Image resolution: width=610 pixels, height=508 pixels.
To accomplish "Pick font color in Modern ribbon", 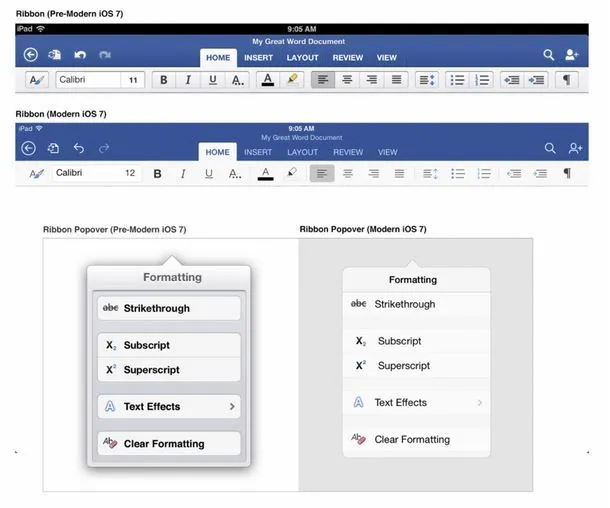I will pyautogui.click(x=266, y=173).
